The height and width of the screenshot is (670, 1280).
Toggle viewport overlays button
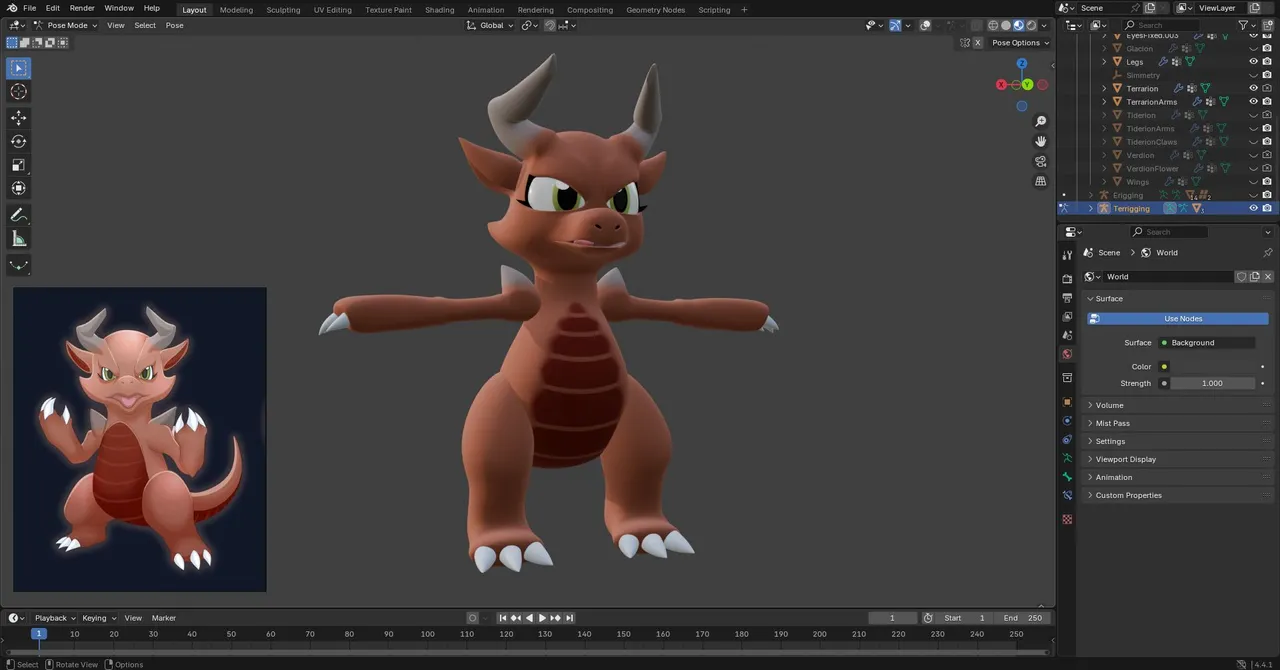pos(925,25)
